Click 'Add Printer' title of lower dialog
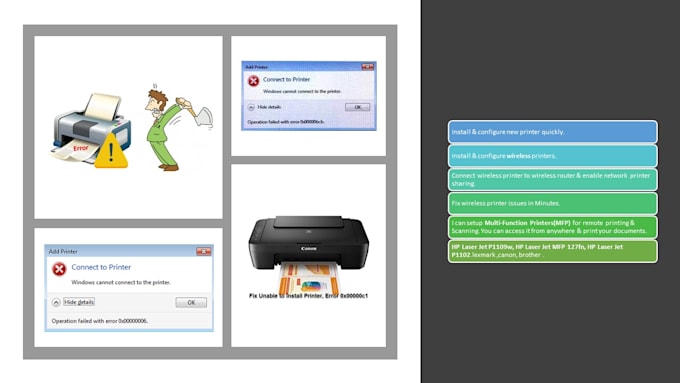 click(63, 252)
